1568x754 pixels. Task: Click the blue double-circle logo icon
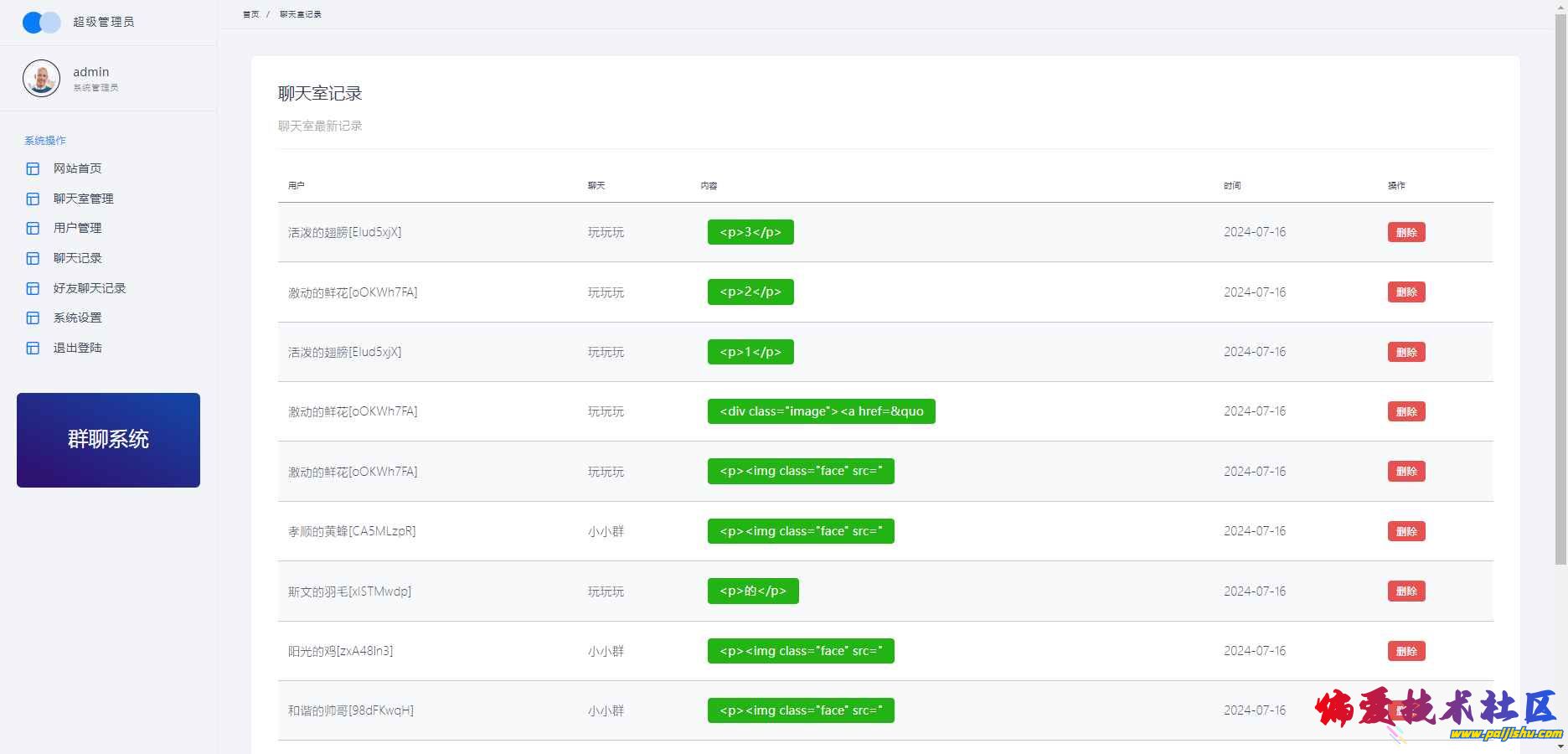[41, 22]
